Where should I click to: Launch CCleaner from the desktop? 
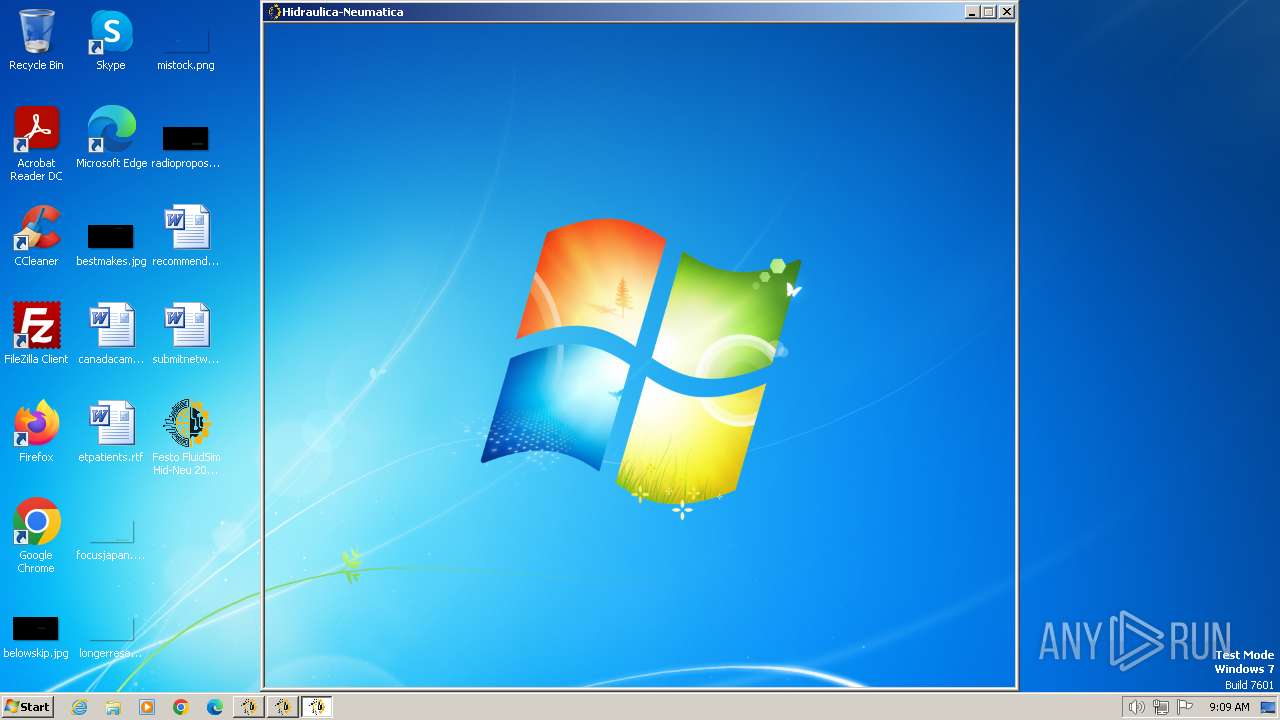36,236
